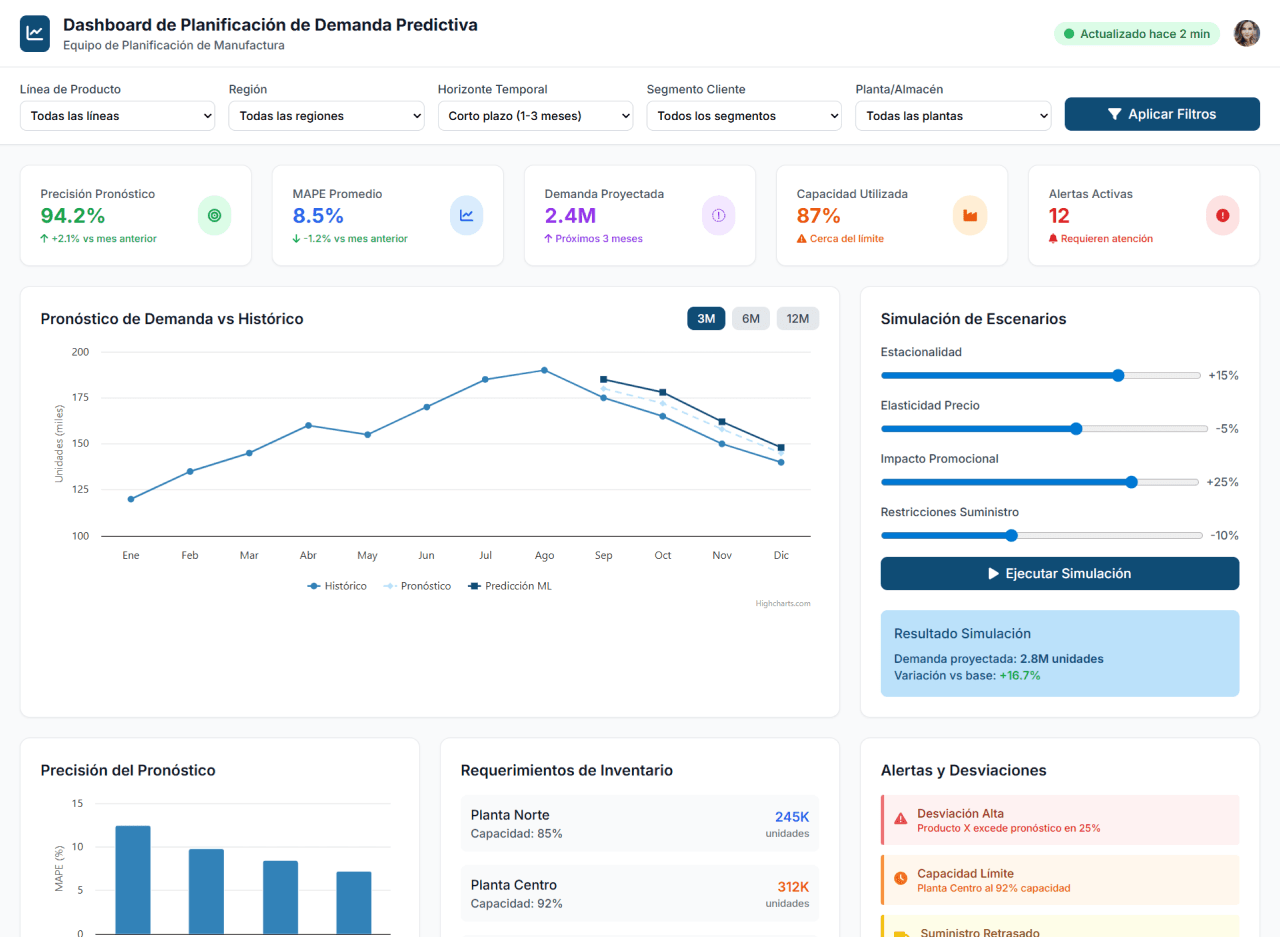Click the red exclamation icon on Alertas Activas card
Viewport: 1280px width, 937px height.
(1222, 215)
